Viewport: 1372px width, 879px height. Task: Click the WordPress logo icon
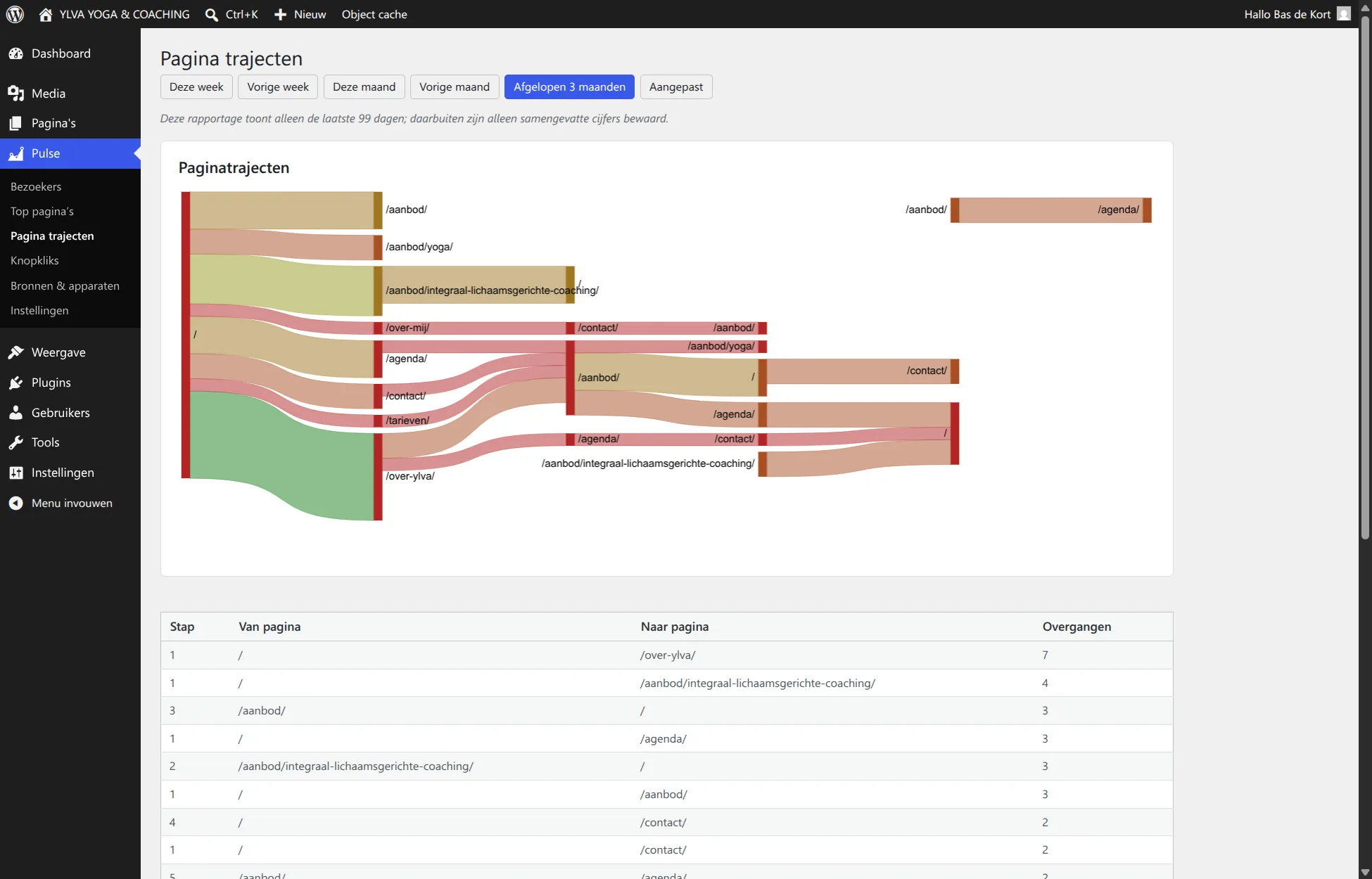[15, 14]
